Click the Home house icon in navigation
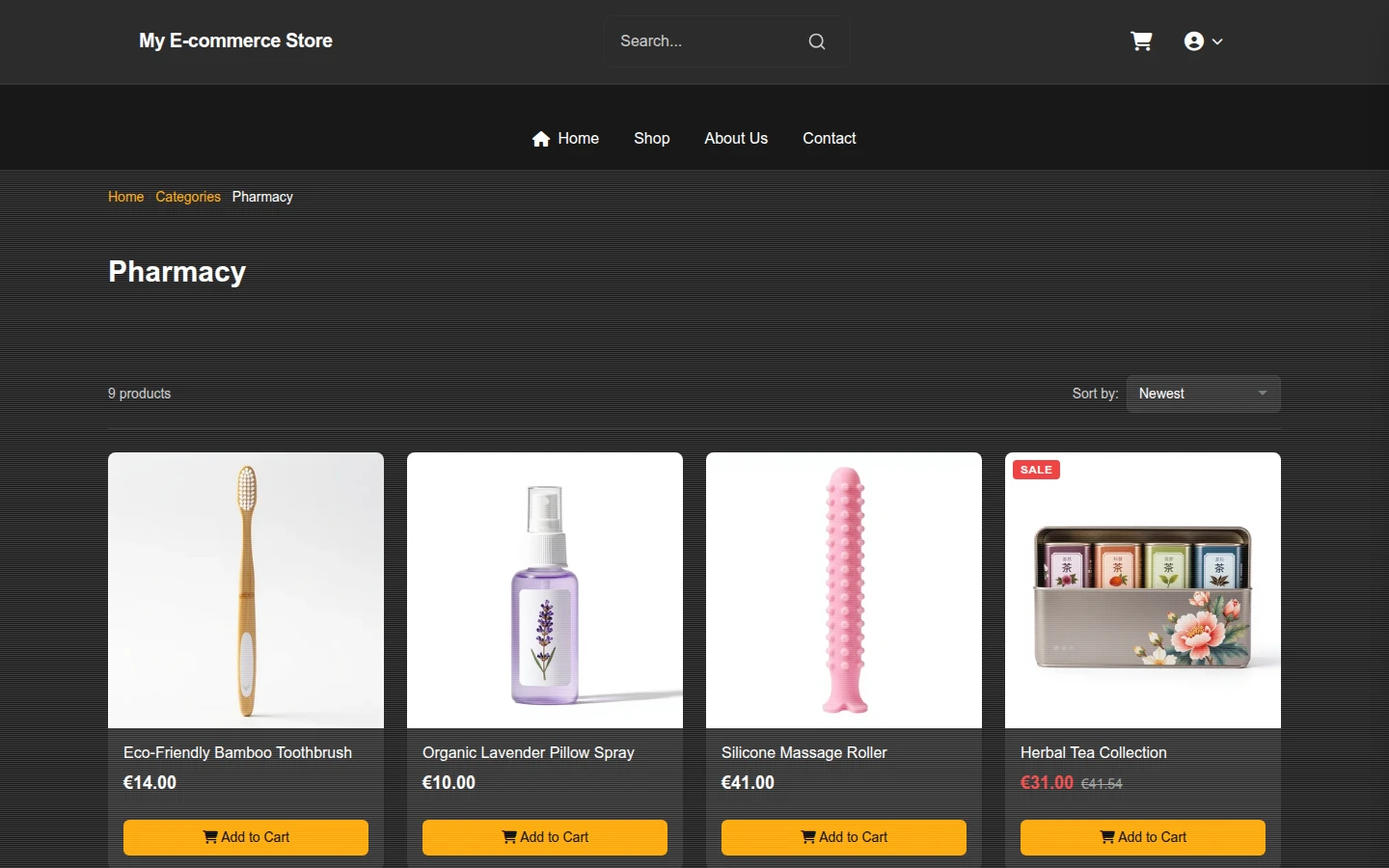Screen dimensions: 1389x868 [x=541, y=139]
